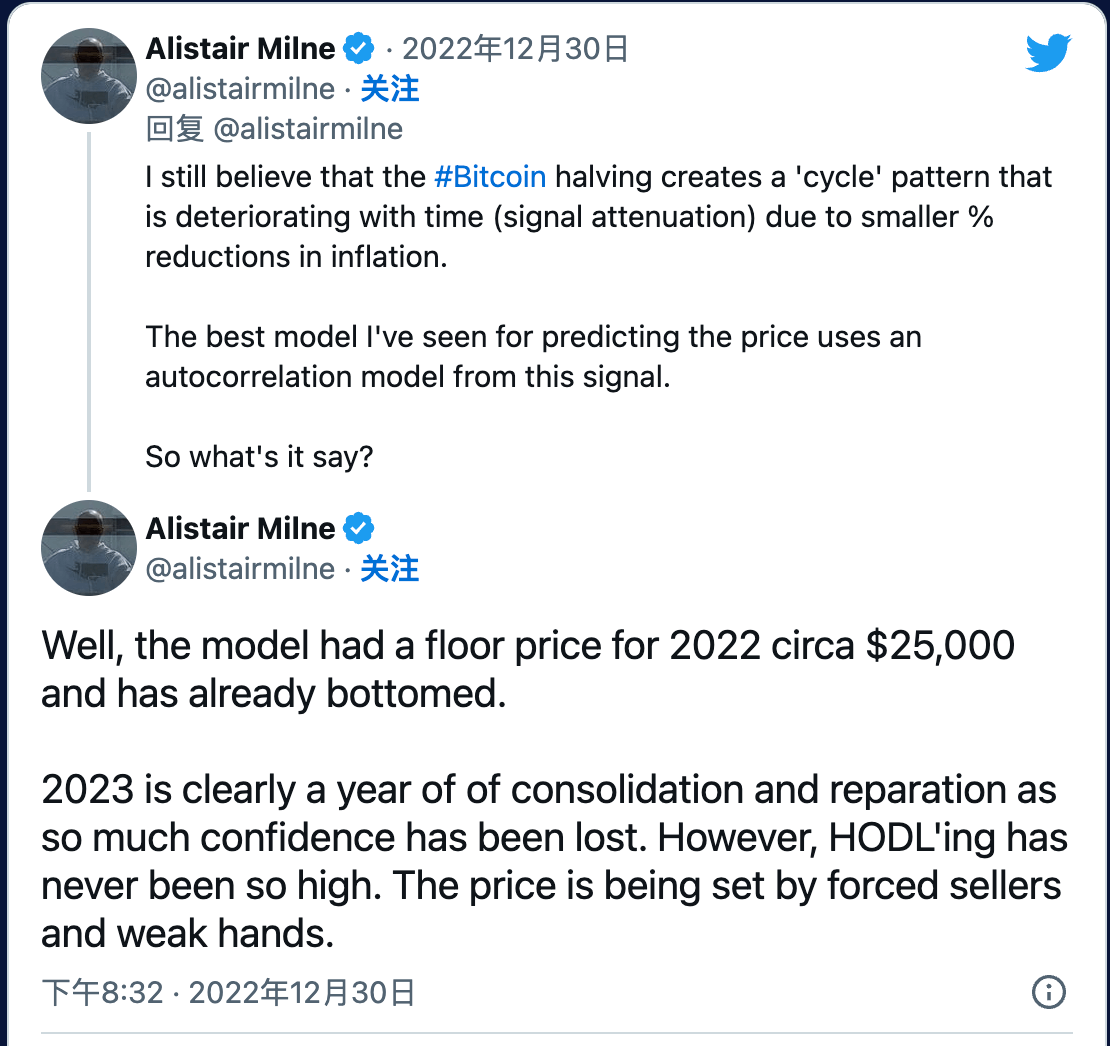Open the profile avatar of the replied-to tweet
Viewport: 1110px width, 1046px height.
tap(89, 76)
